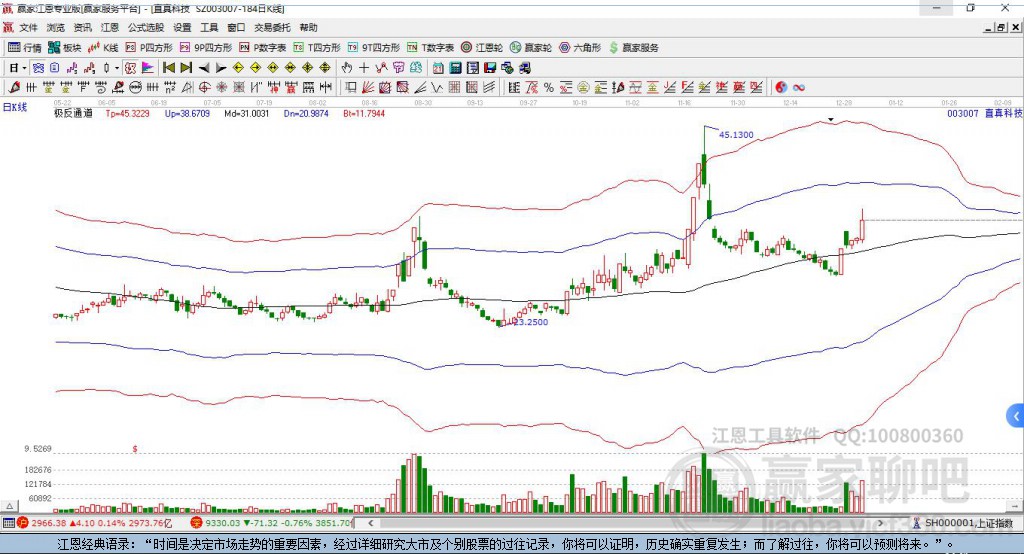Click the small table icon in status bar
Image resolution: width=1024 pixels, height=554 pixels.
(x=8, y=523)
